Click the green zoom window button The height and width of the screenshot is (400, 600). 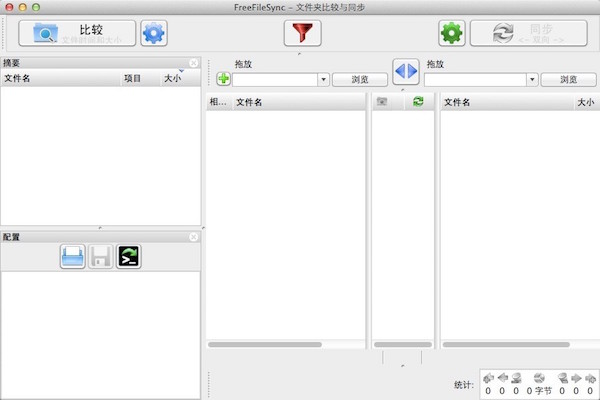pos(36,7)
